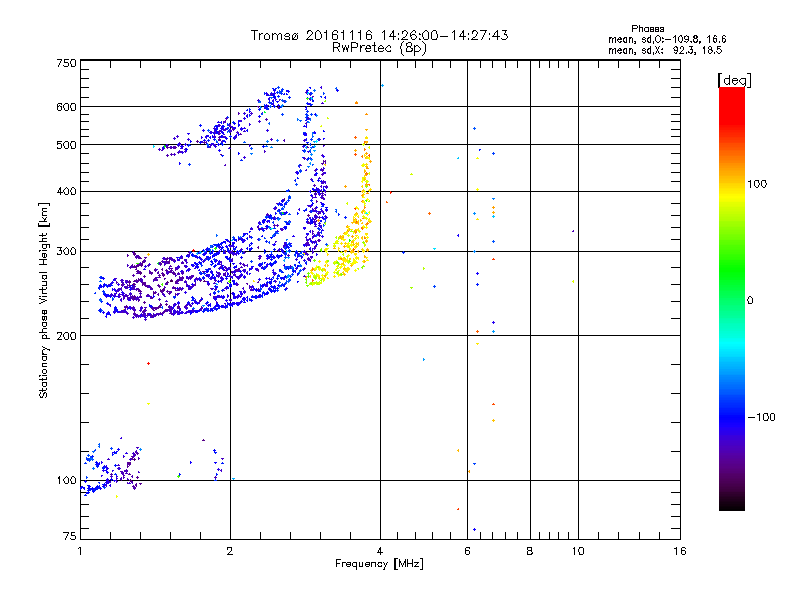Screen dimensions: 800x600
Task: Click the x-axis tick label '16'
Action: [680, 551]
